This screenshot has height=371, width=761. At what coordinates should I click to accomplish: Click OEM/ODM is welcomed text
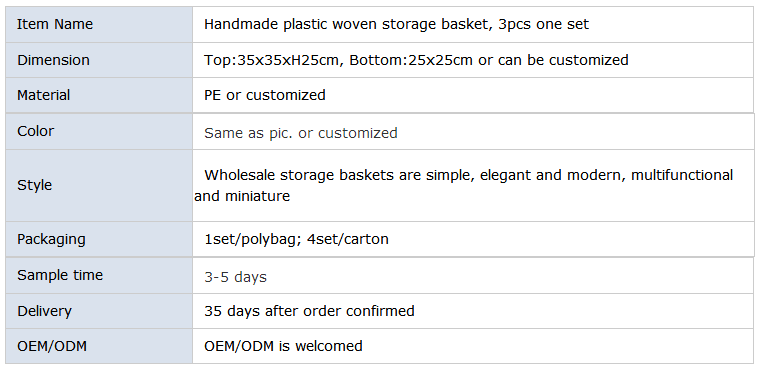click(283, 346)
